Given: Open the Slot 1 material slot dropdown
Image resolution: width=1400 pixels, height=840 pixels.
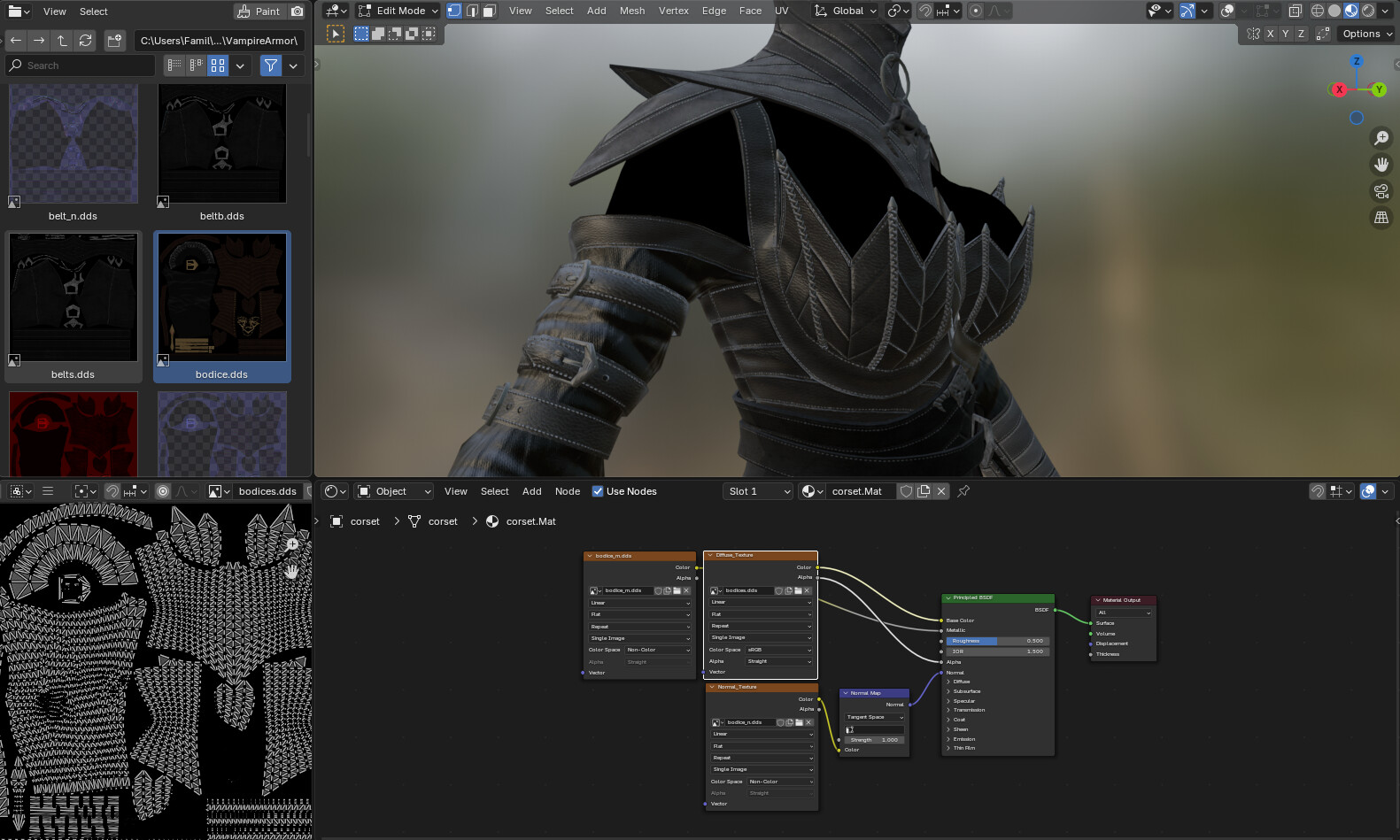Looking at the screenshot, I should click(758, 491).
